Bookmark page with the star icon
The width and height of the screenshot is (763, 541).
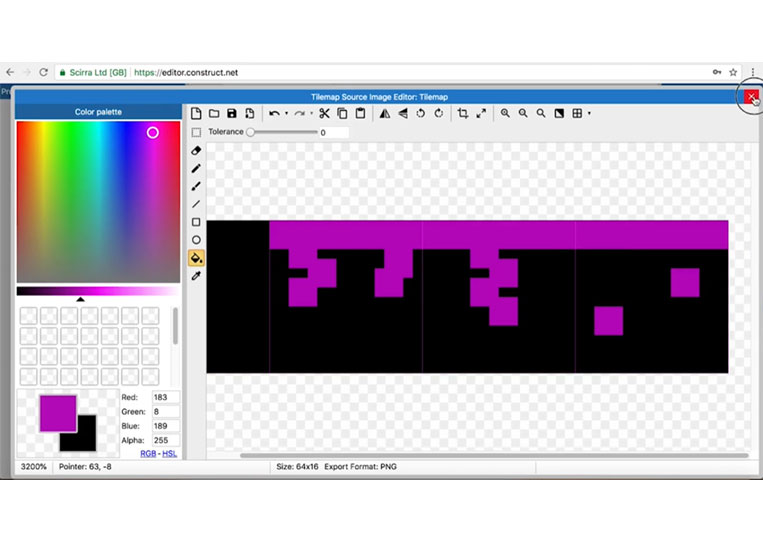(x=733, y=72)
